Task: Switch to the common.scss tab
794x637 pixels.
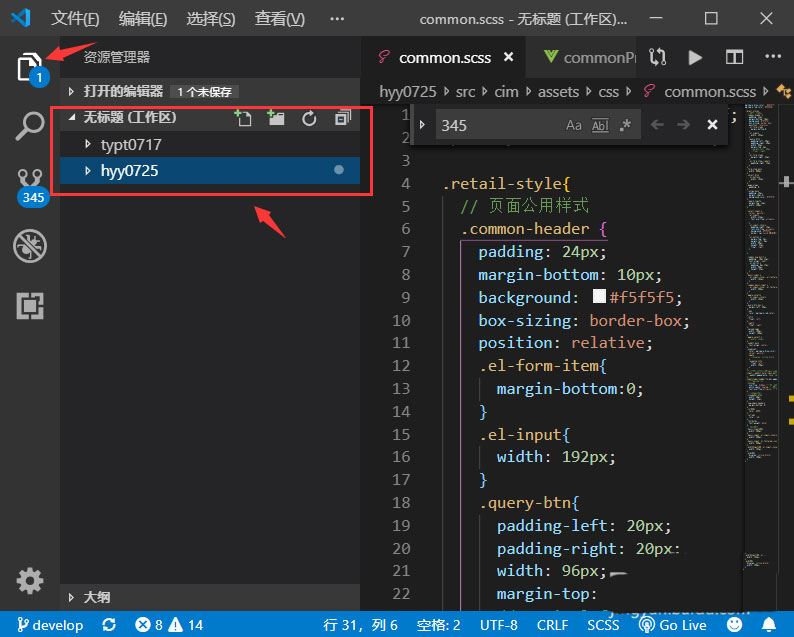Action: click(x=444, y=57)
